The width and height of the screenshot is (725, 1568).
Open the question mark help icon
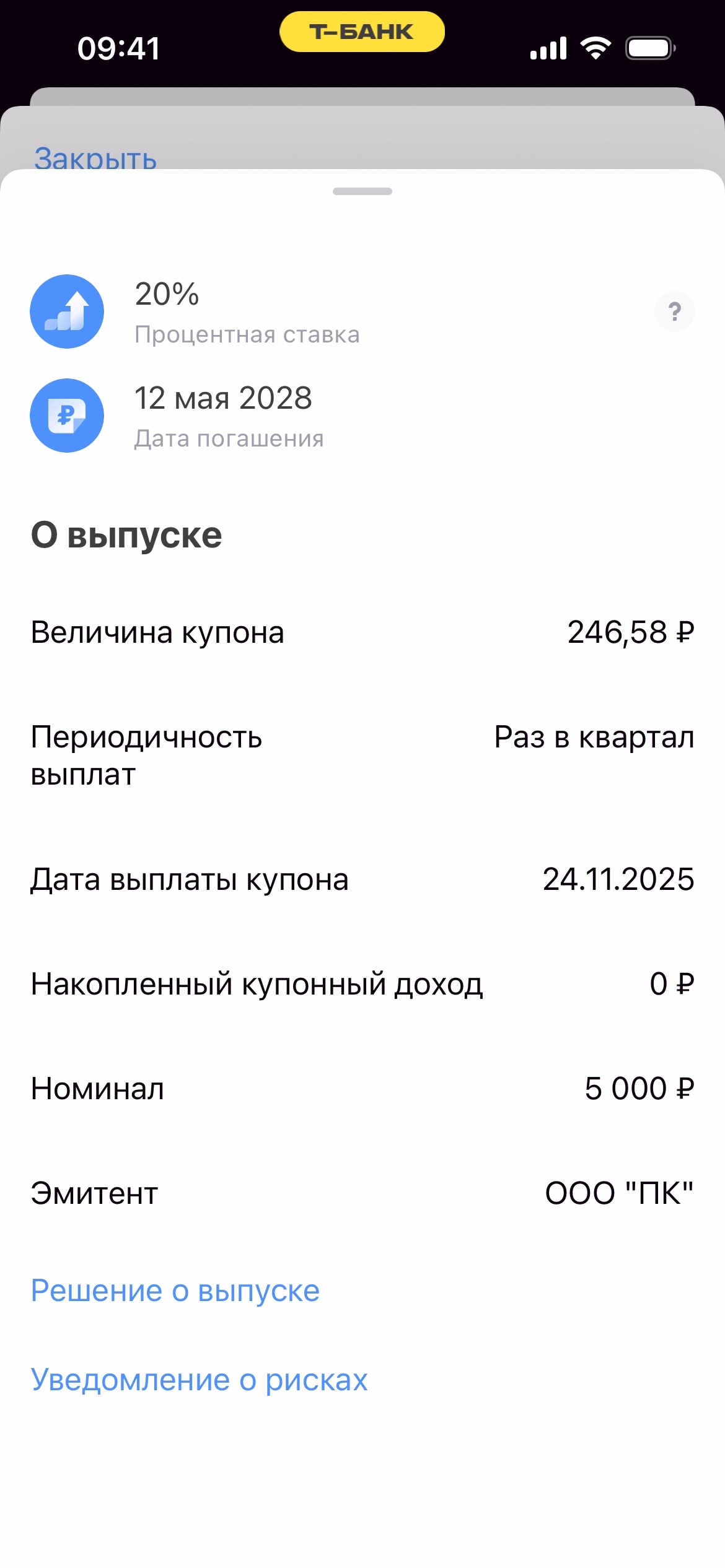[674, 311]
